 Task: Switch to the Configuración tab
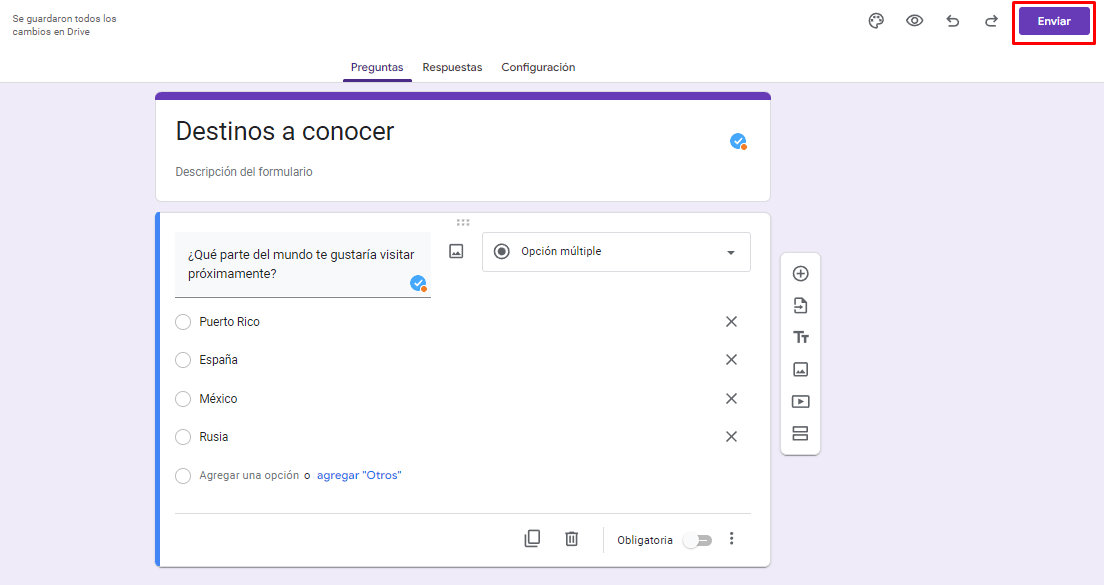click(538, 67)
